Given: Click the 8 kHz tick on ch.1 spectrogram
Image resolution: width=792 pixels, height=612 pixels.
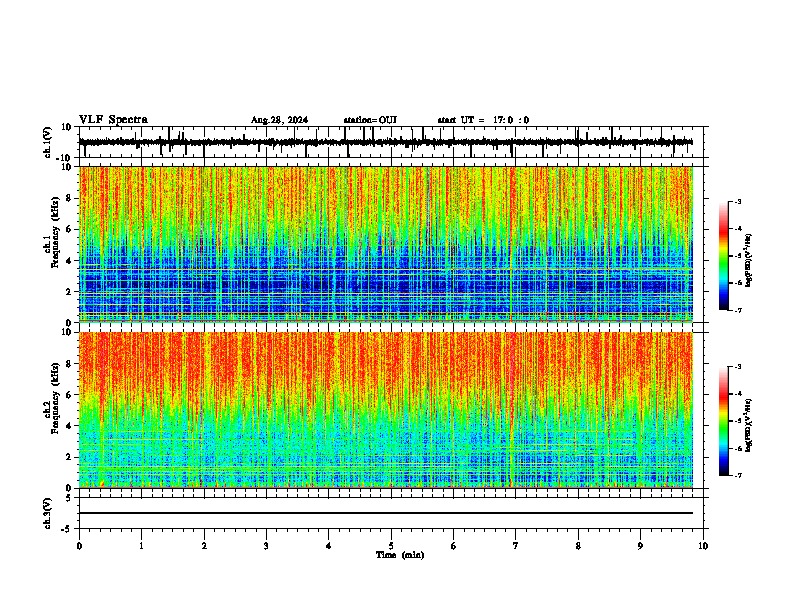Looking at the screenshot, I should click(70, 198).
